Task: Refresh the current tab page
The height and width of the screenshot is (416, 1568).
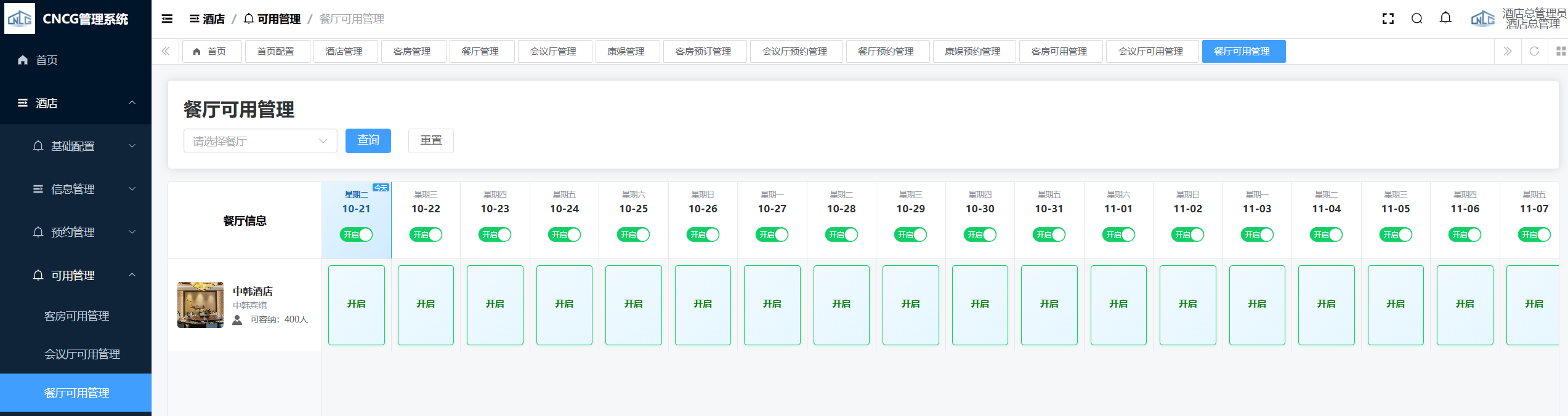Action: point(1534,51)
